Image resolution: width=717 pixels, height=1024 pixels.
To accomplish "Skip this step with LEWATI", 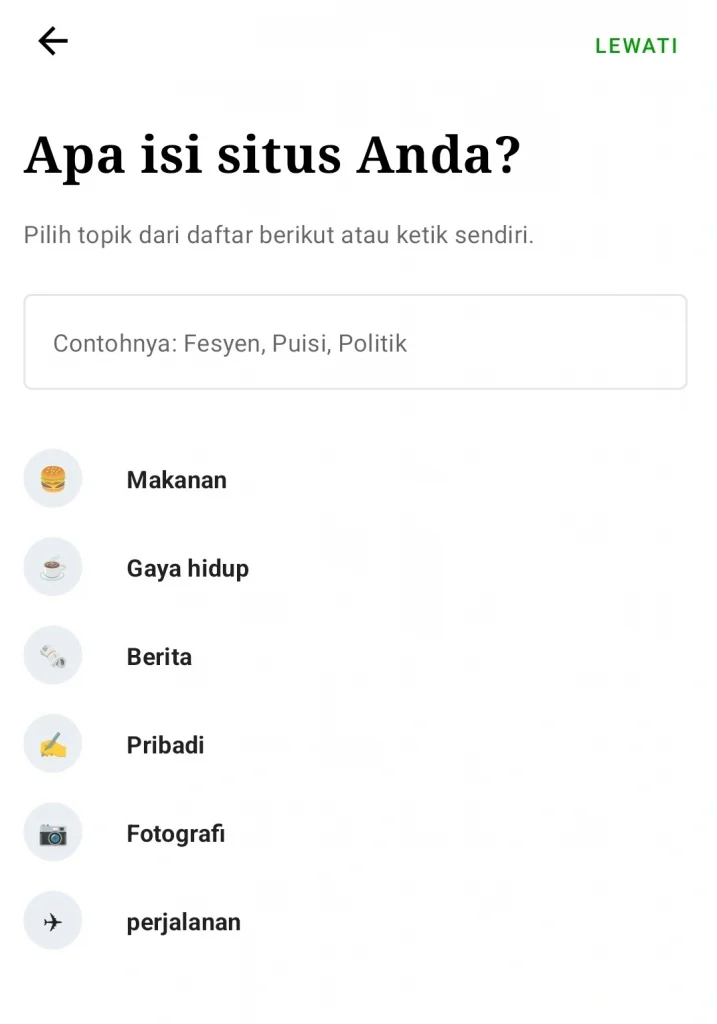I will [636, 46].
